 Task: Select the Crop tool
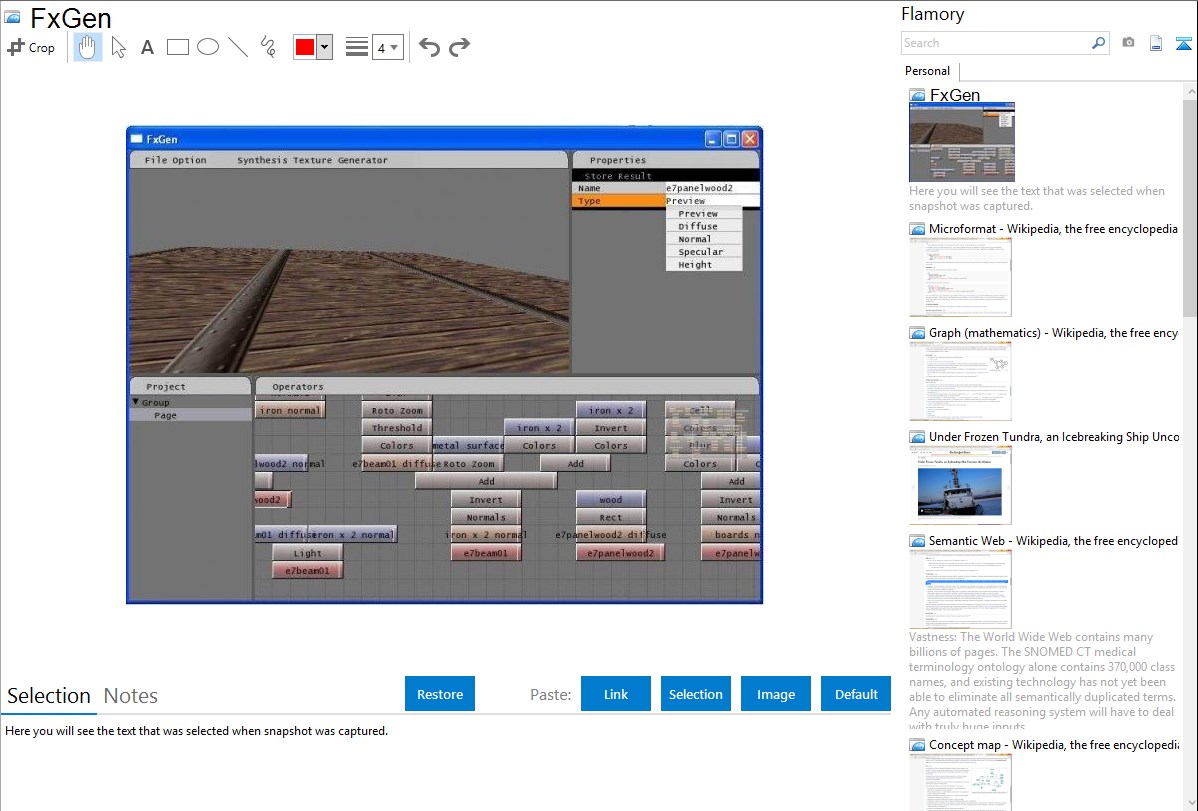(31, 47)
